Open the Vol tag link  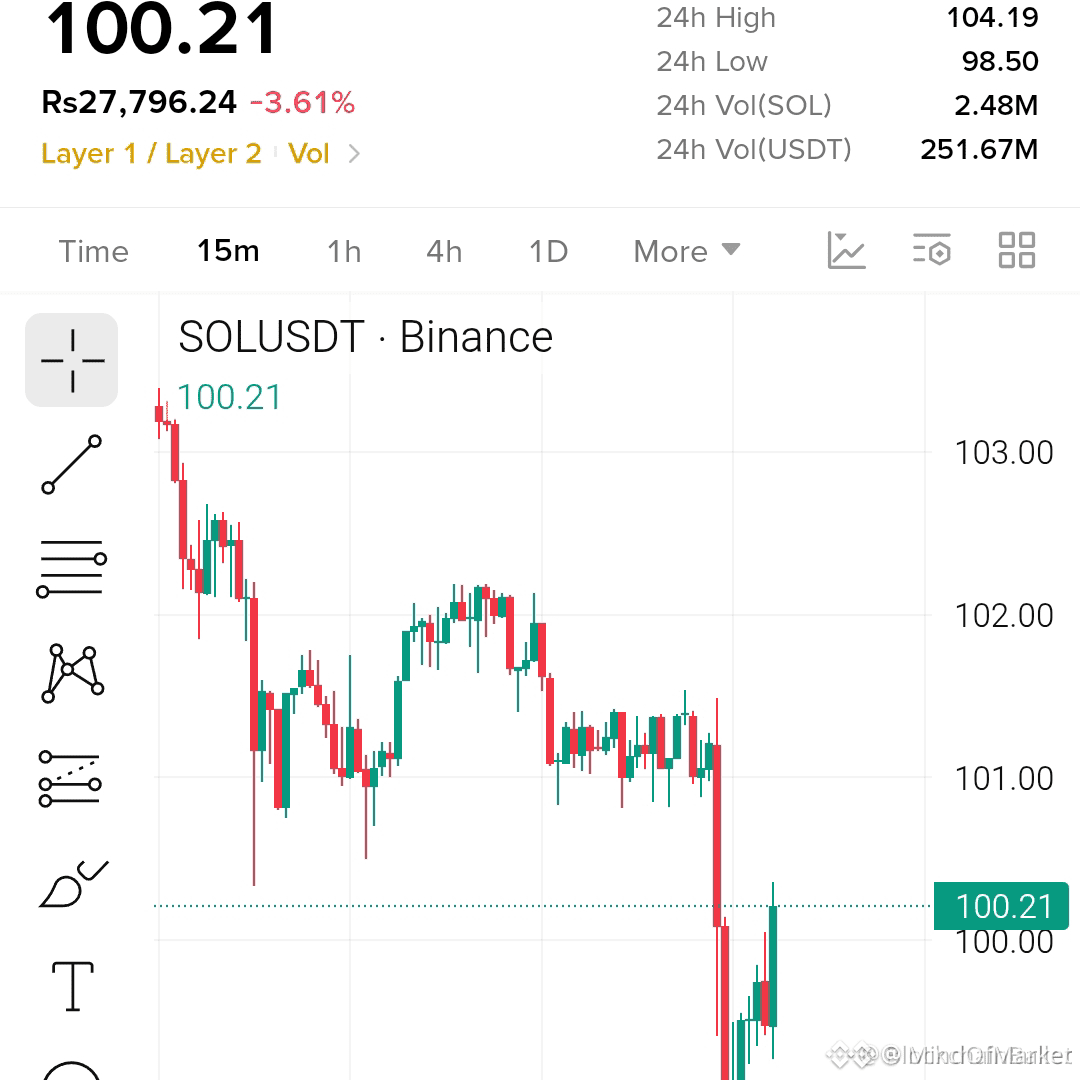coord(309,154)
